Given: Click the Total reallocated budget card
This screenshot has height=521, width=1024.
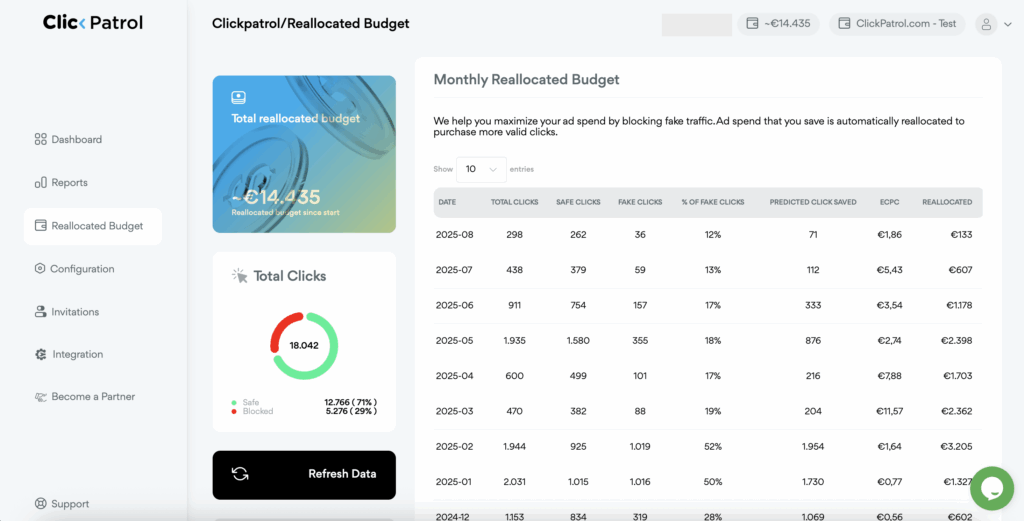Looking at the screenshot, I should point(304,154).
